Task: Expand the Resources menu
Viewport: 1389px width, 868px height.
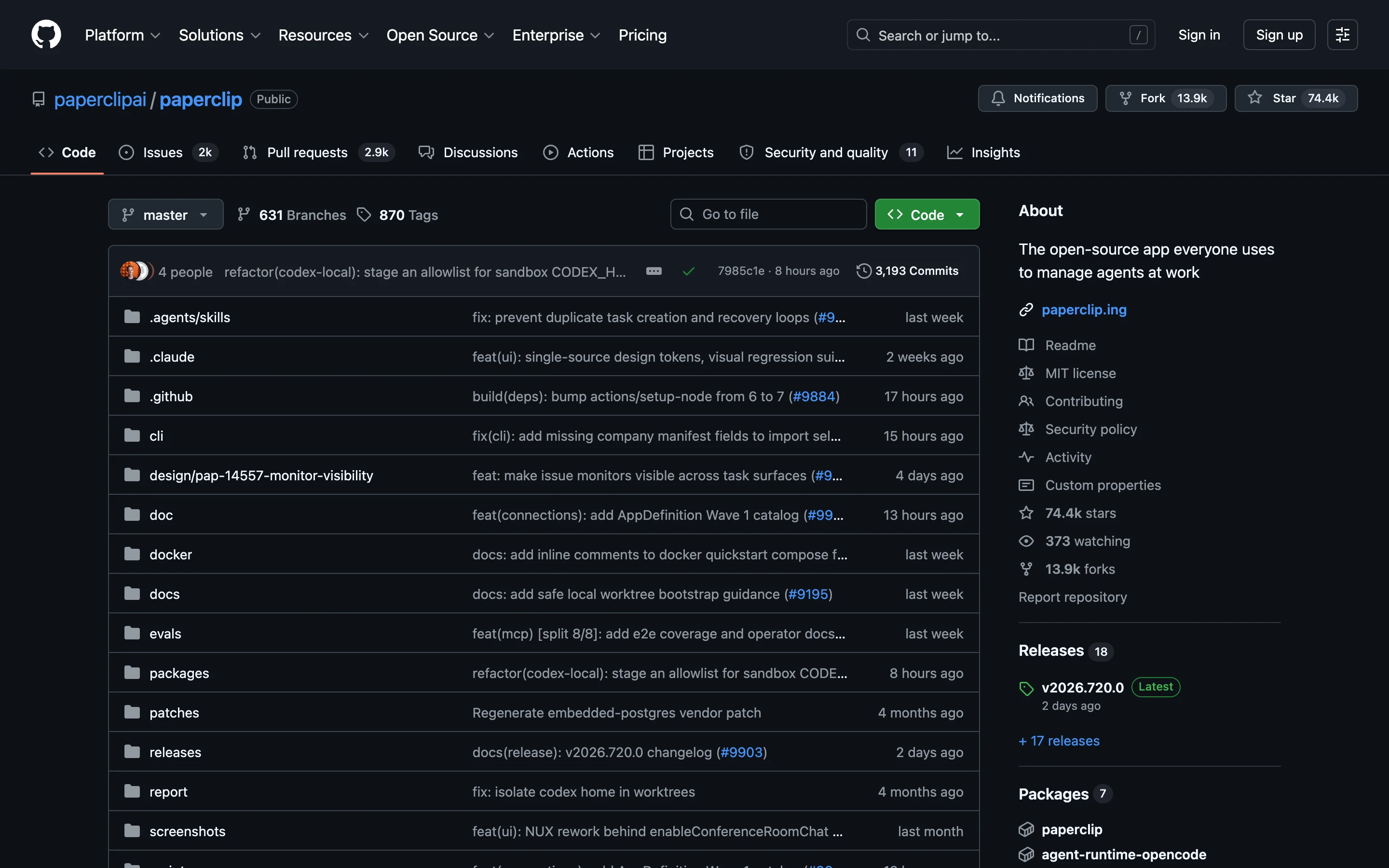Action: point(323,35)
